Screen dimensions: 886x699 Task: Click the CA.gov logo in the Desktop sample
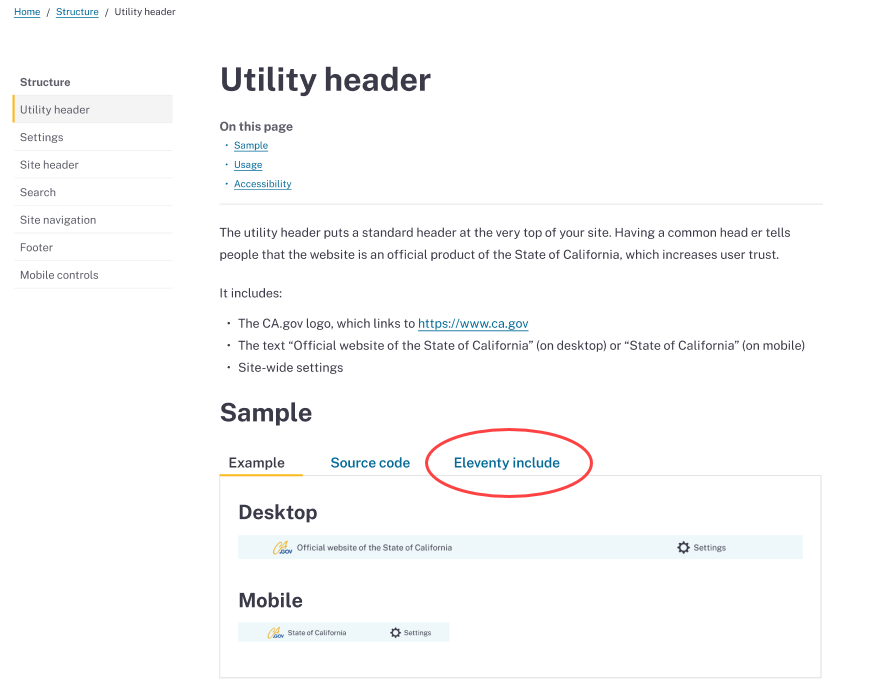[x=280, y=547]
